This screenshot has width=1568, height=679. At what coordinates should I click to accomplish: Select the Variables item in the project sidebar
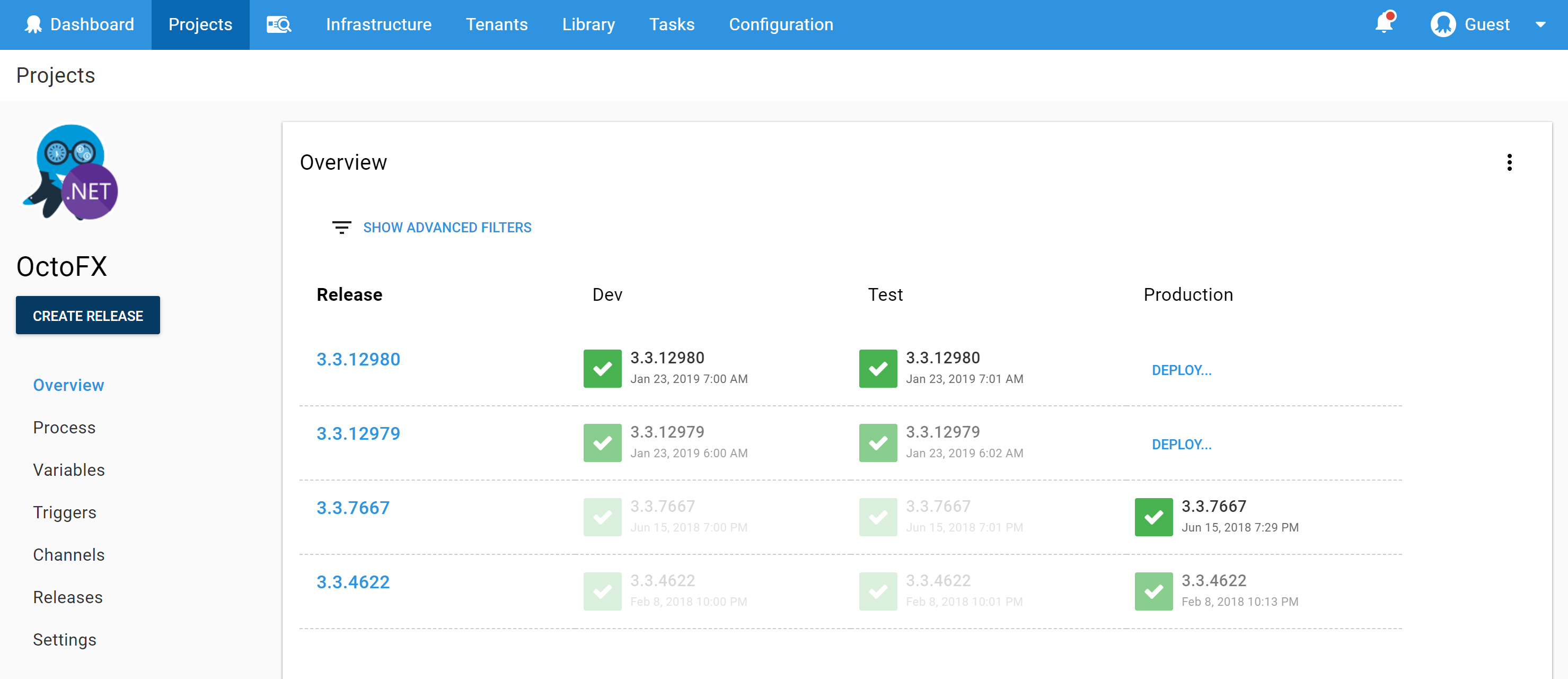tap(68, 469)
